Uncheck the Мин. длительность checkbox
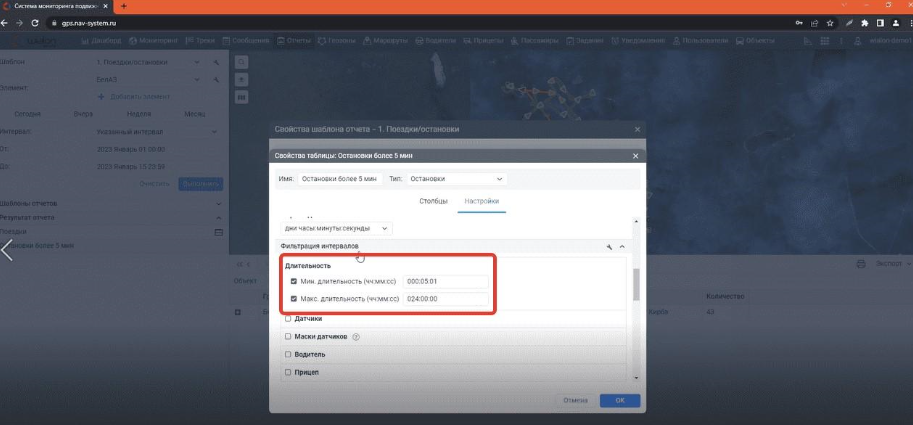 [293, 281]
